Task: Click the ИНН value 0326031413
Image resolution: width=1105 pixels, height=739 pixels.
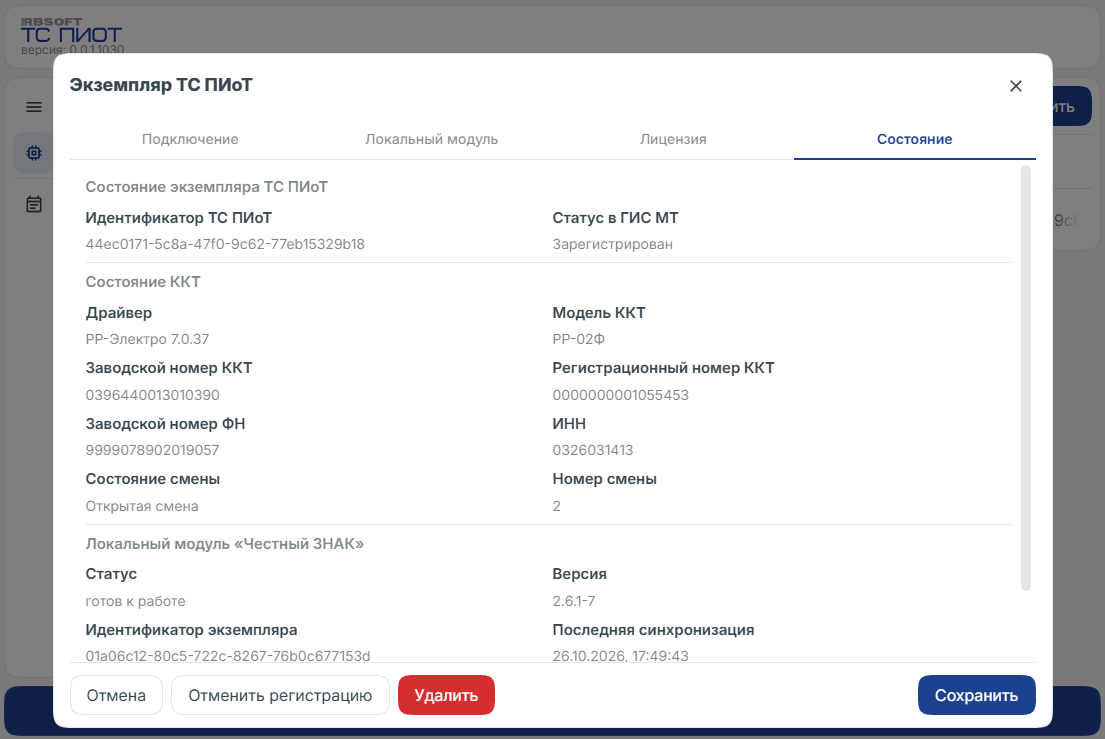Action: (x=593, y=450)
